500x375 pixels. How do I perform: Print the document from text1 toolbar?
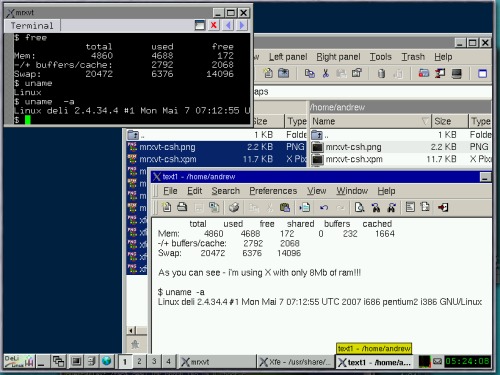click(234, 207)
